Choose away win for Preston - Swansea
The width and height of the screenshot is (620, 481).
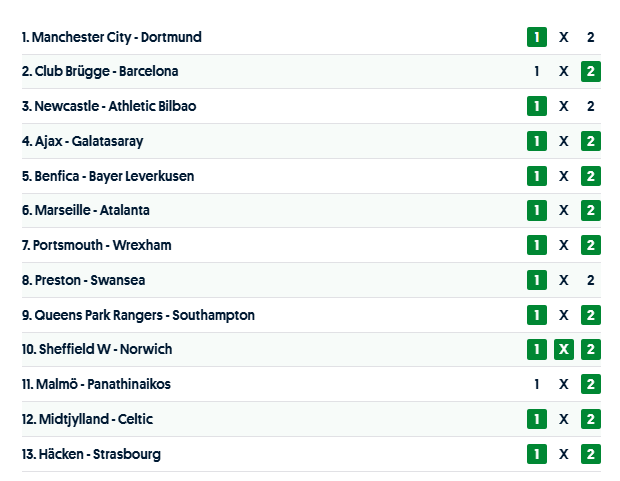[591, 280]
